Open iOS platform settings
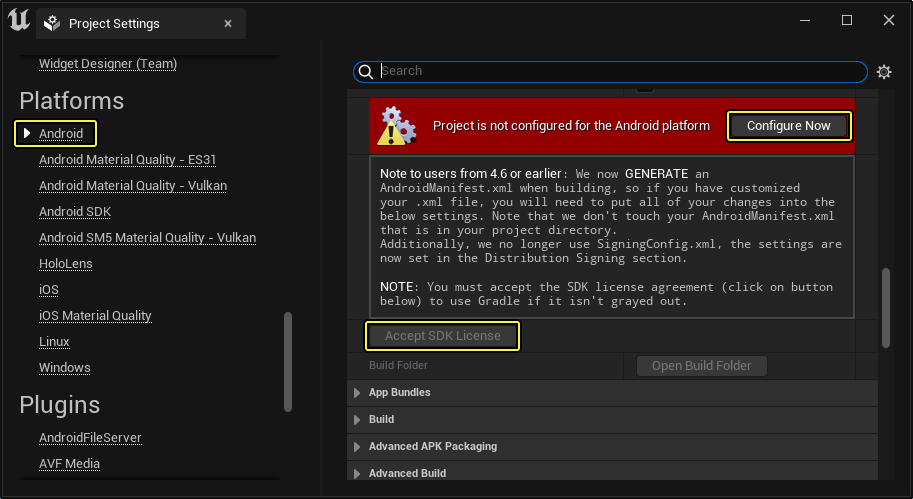This screenshot has width=913, height=499. pyautogui.click(x=49, y=289)
